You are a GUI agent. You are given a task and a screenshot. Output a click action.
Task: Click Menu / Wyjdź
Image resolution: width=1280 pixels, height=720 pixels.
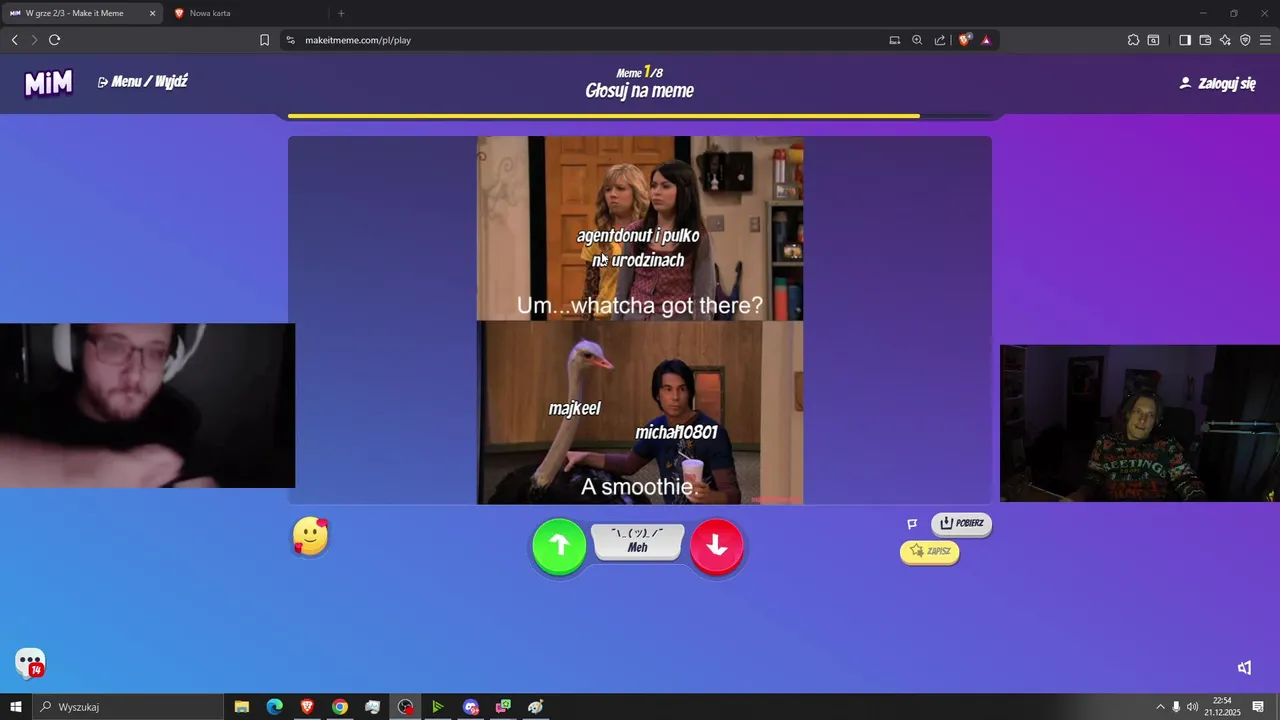143,82
